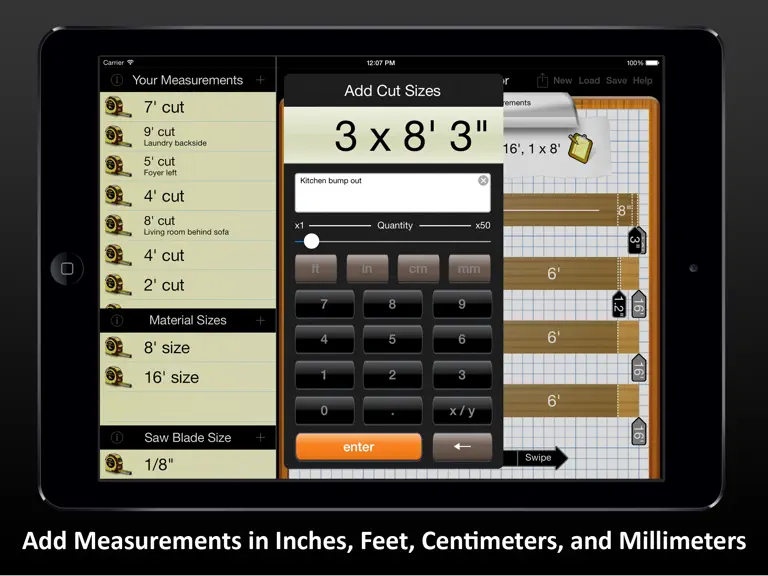
Task: Open the Help menu item
Action: click(x=642, y=80)
